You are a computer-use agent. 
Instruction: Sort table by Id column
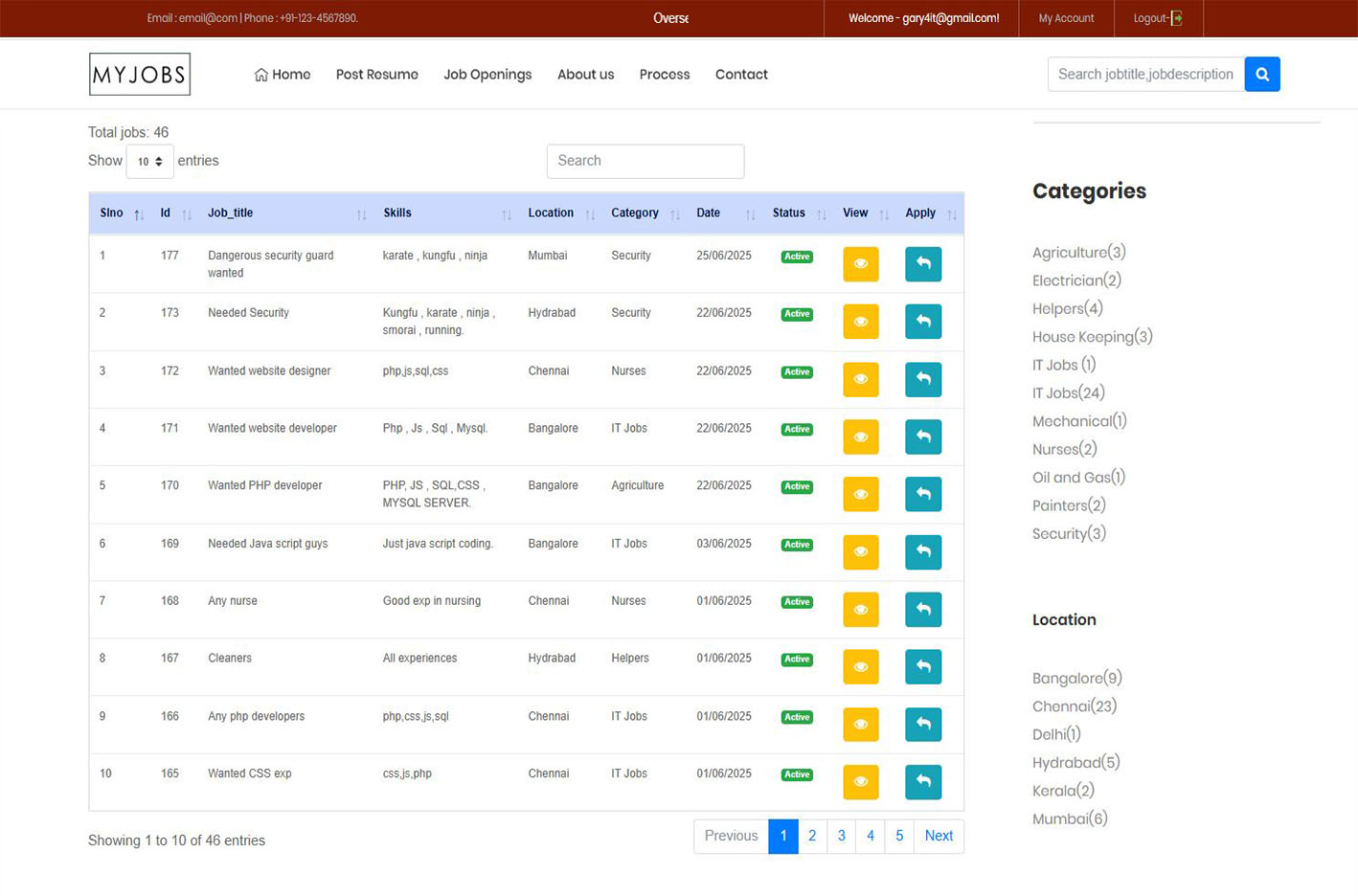click(x=175, y=213)
